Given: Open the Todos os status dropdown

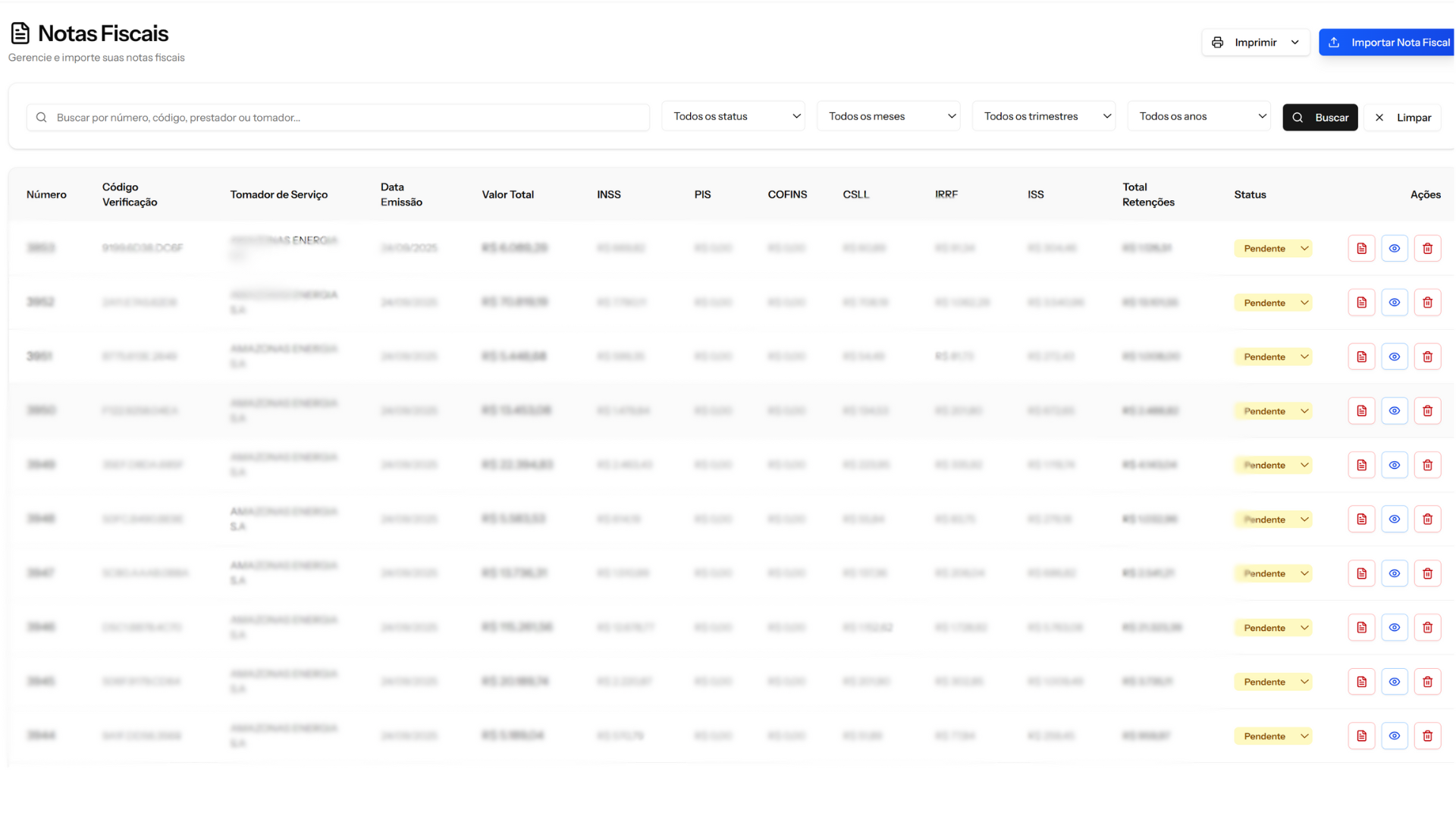Looking at the screenshot, I should [x=733, y=116].
